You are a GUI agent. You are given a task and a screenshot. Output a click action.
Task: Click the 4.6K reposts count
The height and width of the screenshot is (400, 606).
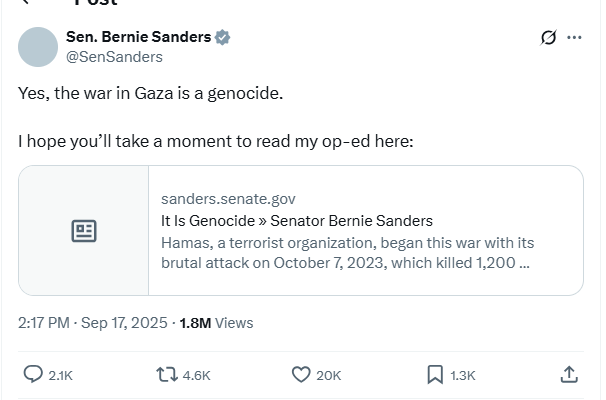pyautogui.click(x=197, y=376)
